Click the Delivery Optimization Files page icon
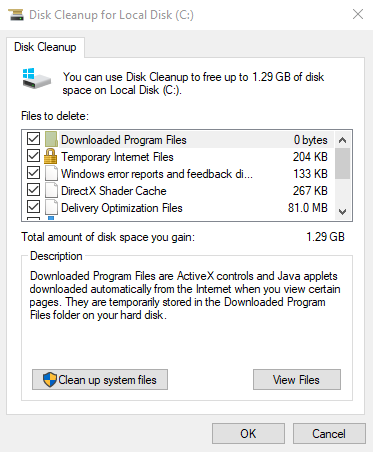The height and width of the screenshot is (452, 373). click(x=51, y=207)
